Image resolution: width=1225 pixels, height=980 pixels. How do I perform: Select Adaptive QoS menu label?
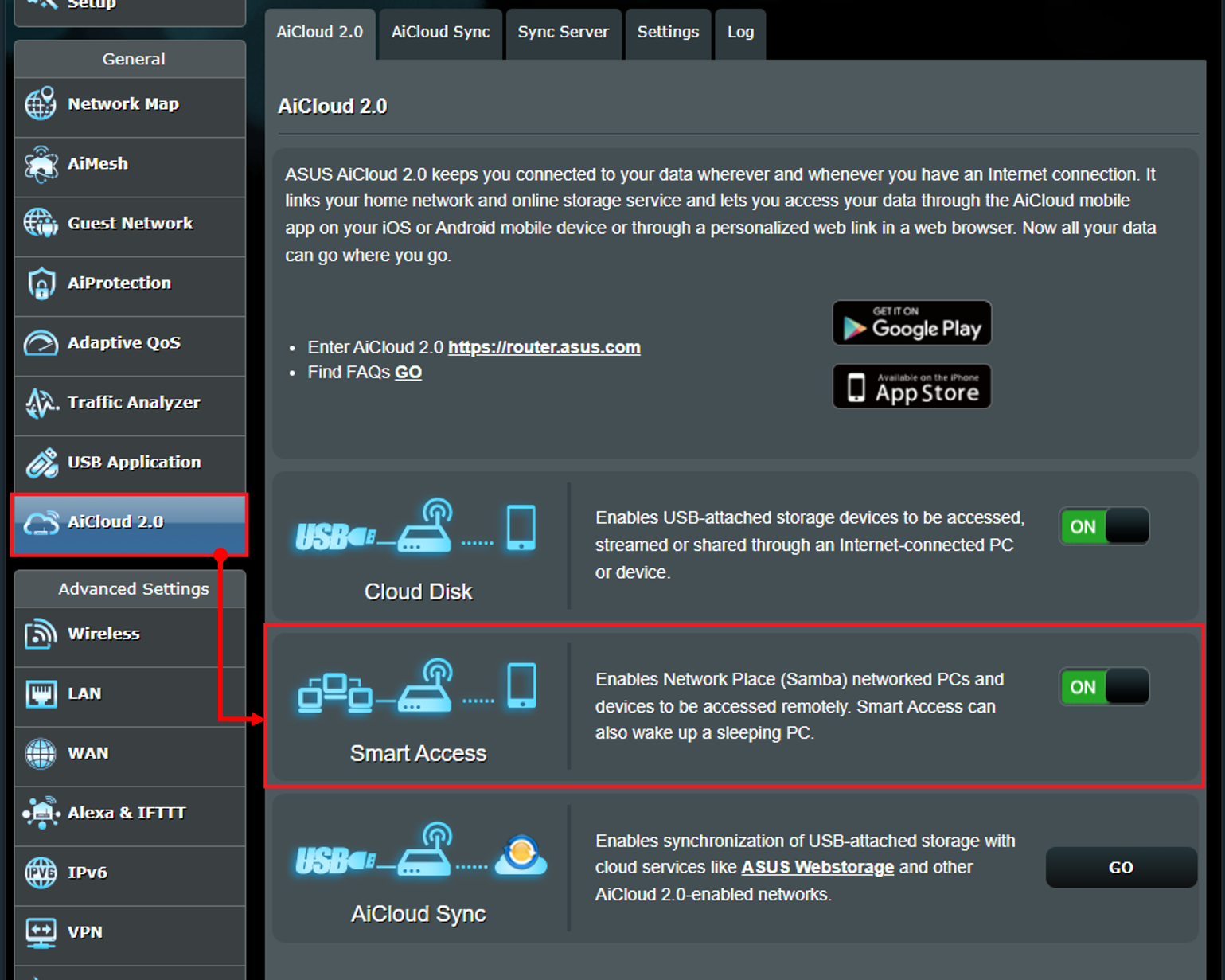point(124,343)
